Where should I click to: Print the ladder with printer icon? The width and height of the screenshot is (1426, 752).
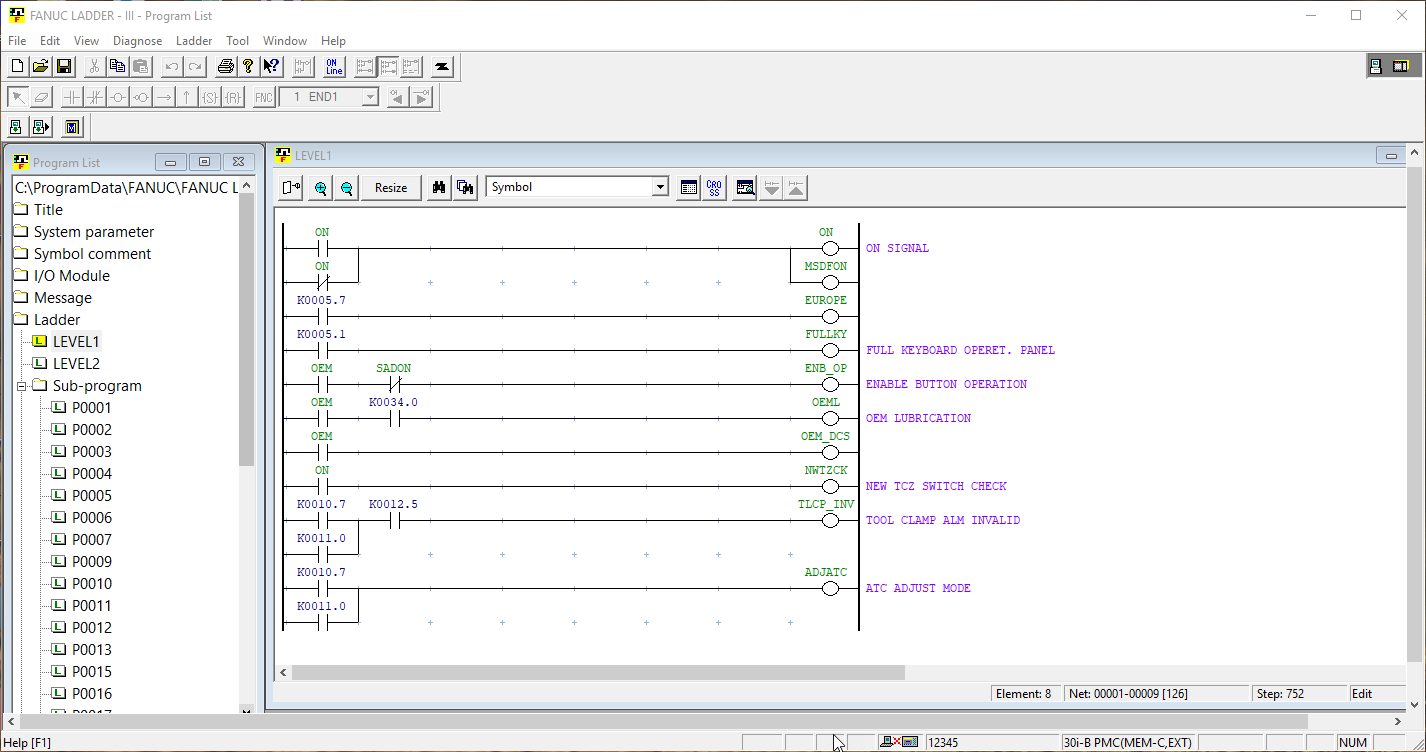coord(225,67)
